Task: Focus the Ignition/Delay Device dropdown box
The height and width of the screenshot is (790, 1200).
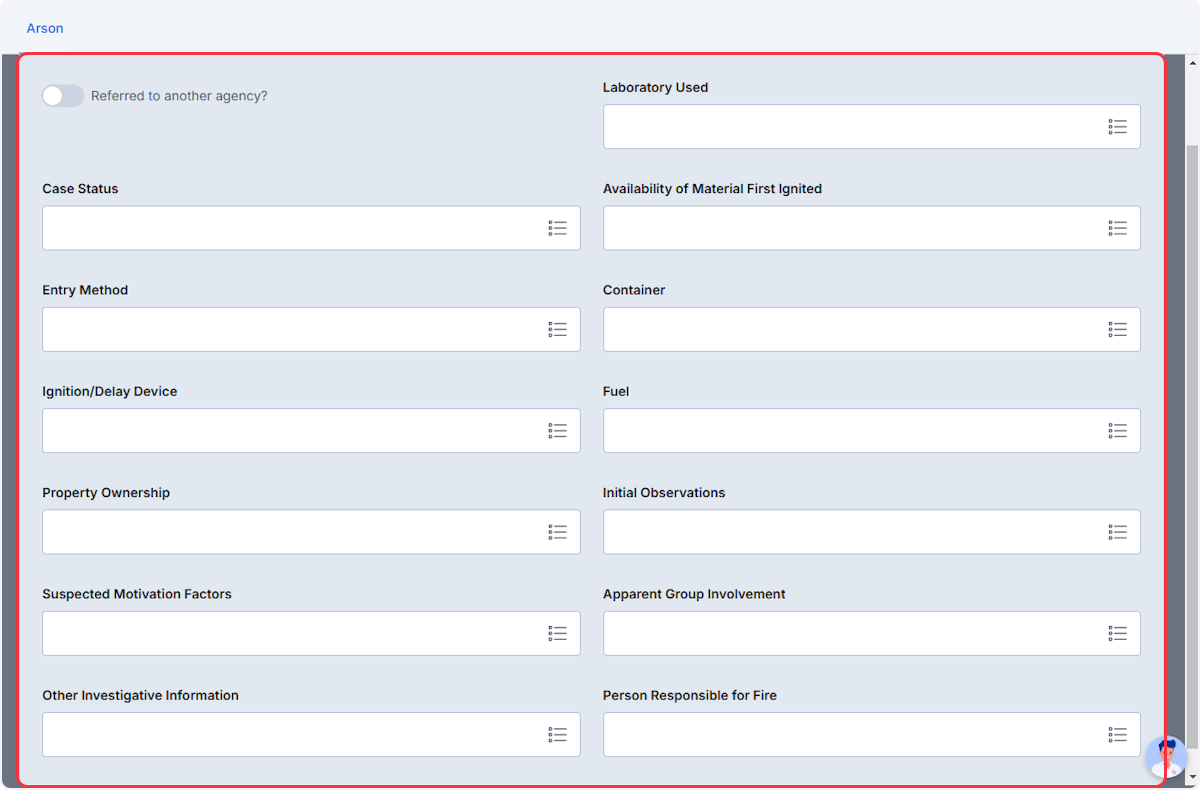Action: 311,431
